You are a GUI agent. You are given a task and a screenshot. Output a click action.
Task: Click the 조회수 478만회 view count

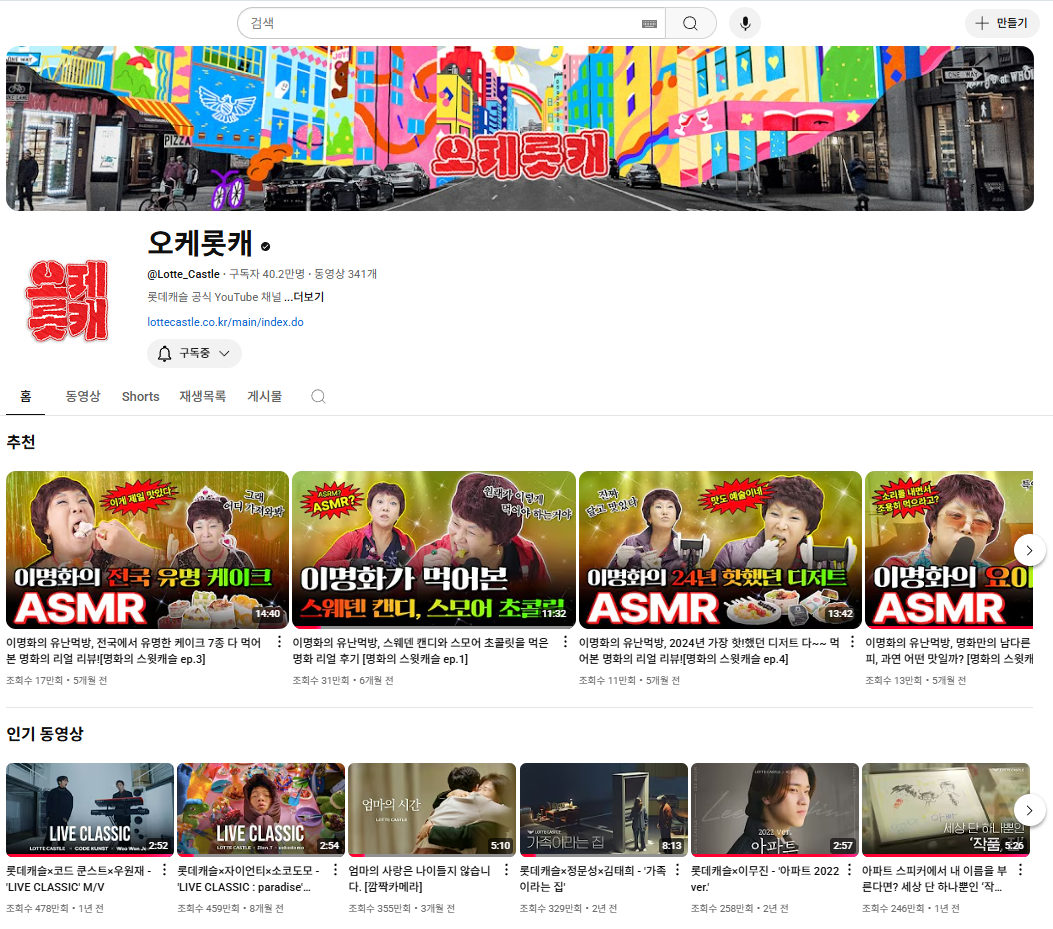37,908
